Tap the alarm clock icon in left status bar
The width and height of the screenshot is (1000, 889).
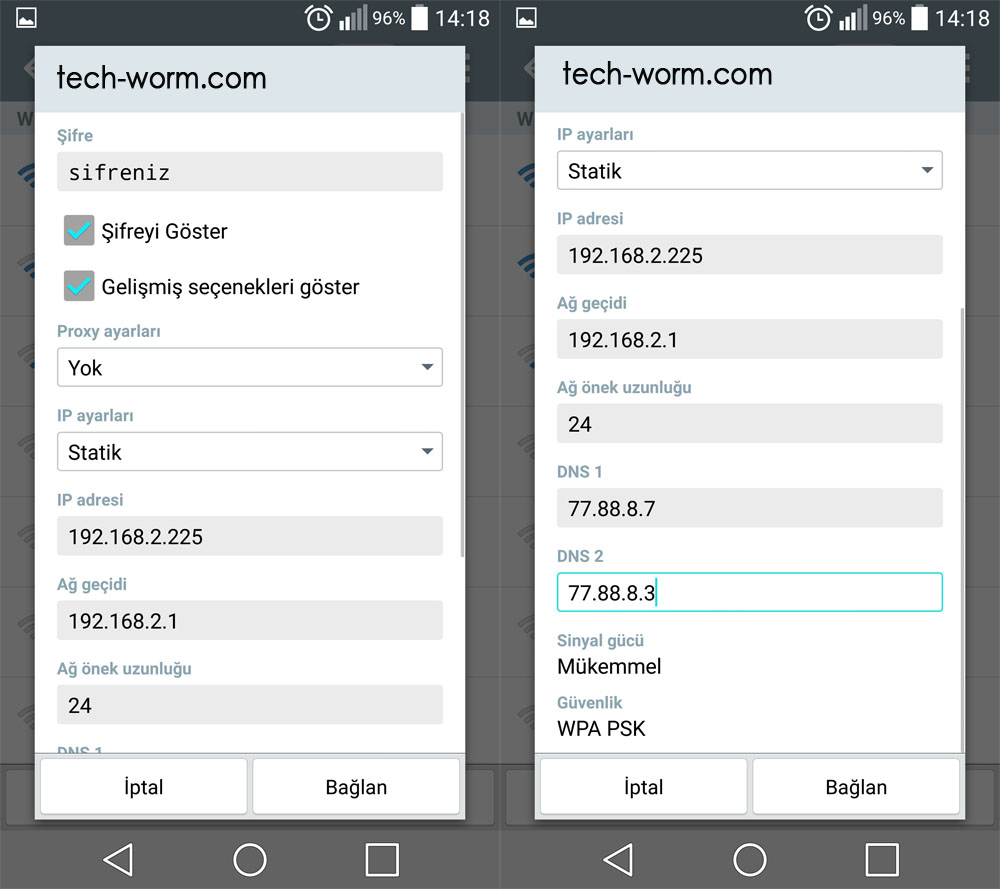tap(319, 18)
